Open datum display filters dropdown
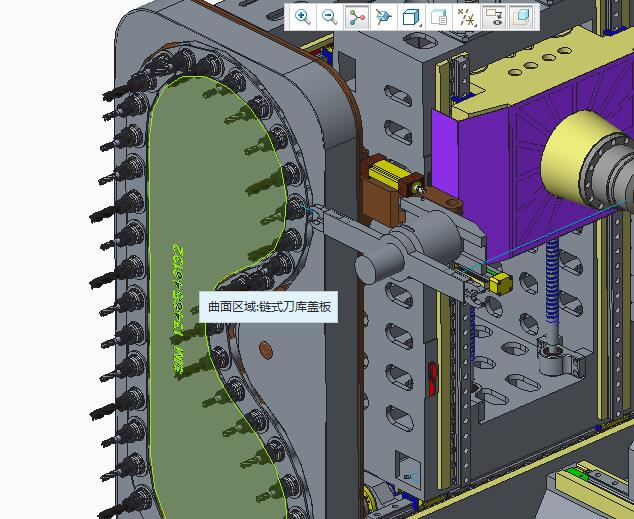The image size is (634, 519). (466, 17)
